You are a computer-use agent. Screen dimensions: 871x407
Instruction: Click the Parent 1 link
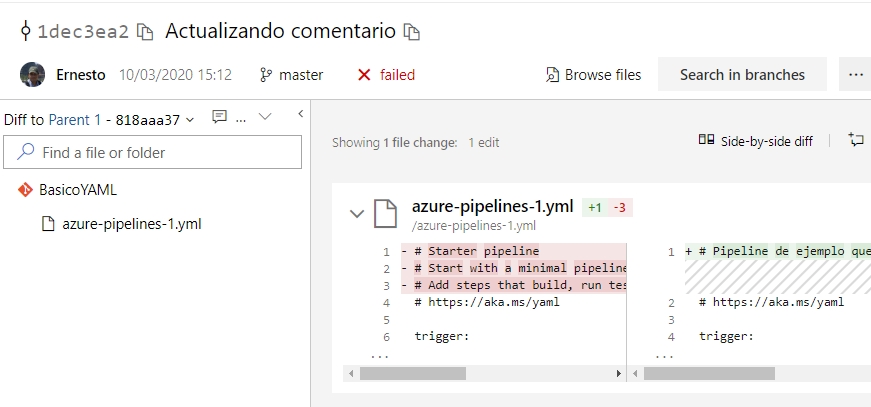click(x=75, y=120)
